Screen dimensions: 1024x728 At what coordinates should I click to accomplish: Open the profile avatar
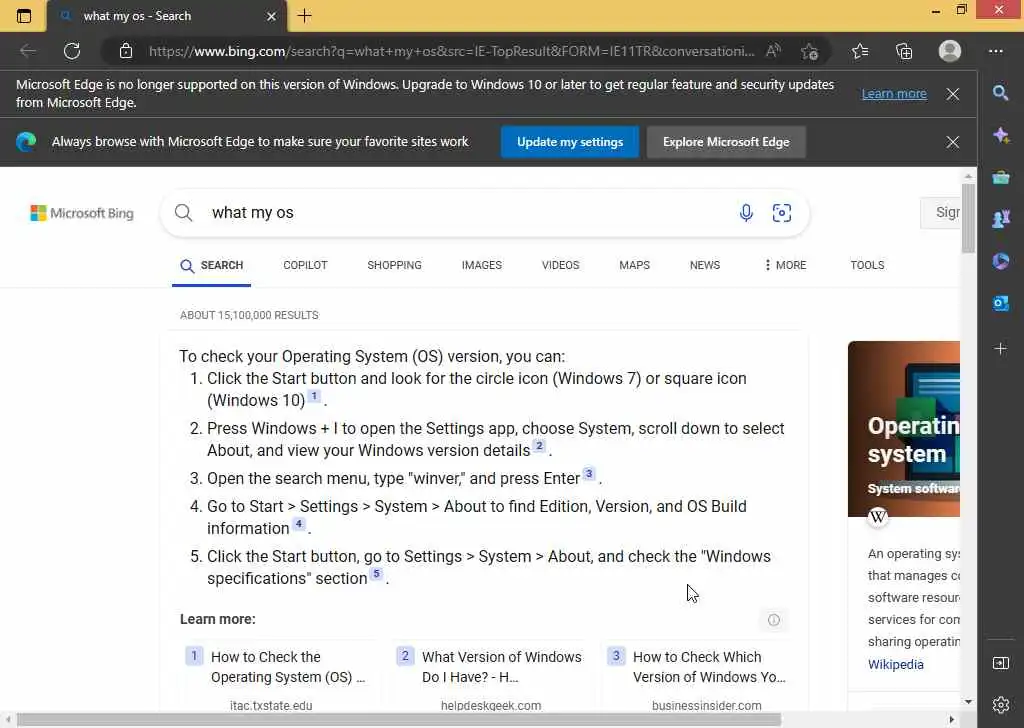[x=950, y=51]
